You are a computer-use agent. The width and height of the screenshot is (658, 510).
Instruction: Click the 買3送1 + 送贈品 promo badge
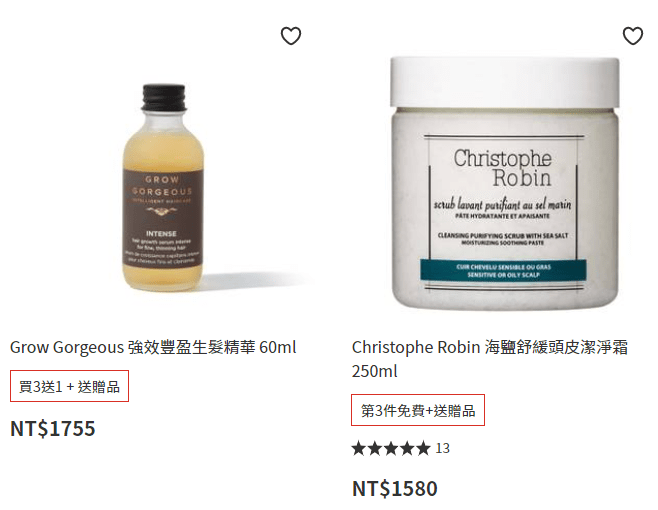click(69, 386)
